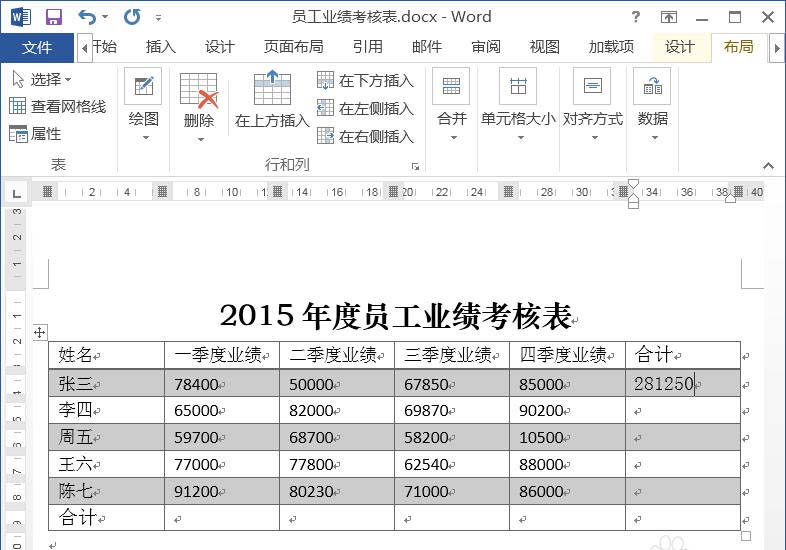The width and height of the screenshot is (786, 550).
Task: Click the Undo arrow icon
Action: pyautogui.click(x=87, y=17)
